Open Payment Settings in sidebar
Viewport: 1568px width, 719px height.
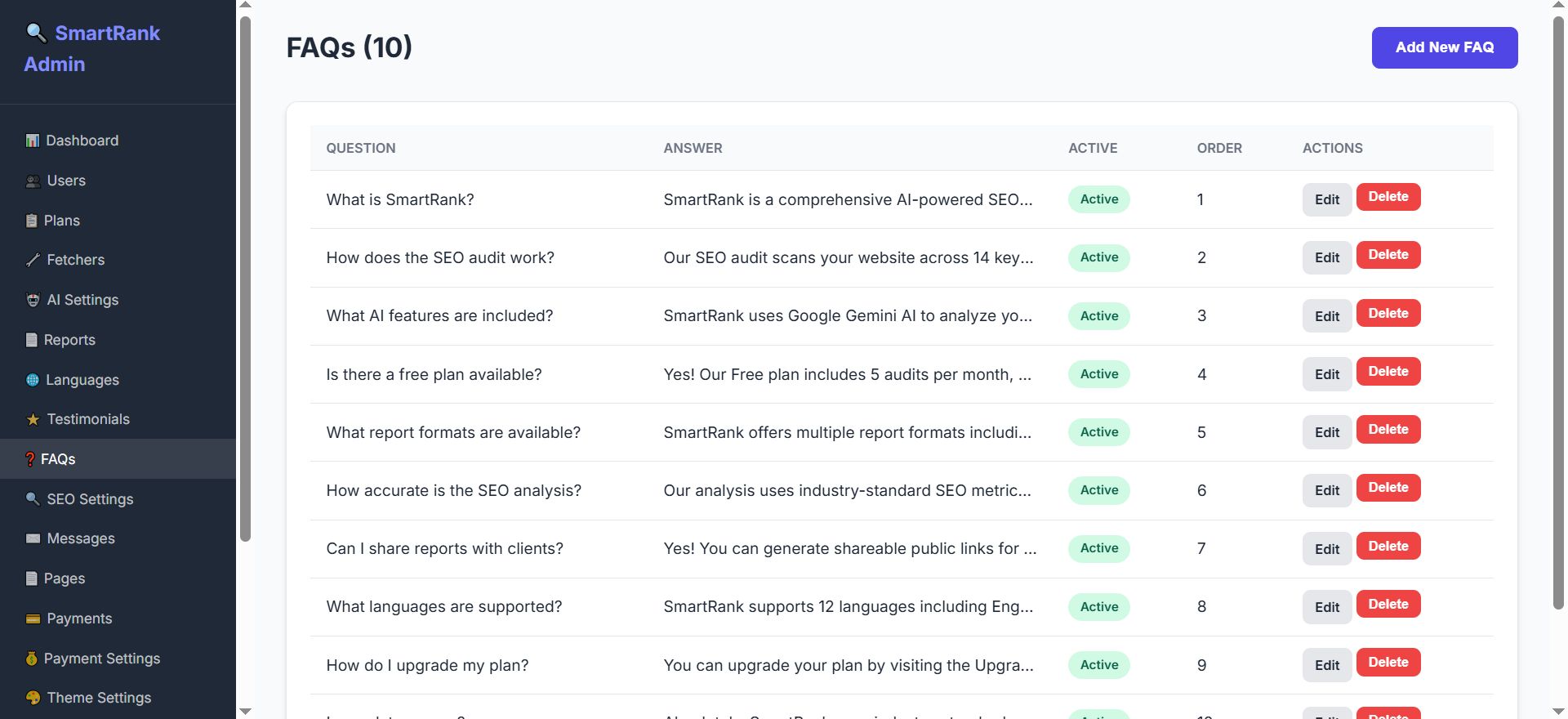pyautogui.click(x=101, y=659)
